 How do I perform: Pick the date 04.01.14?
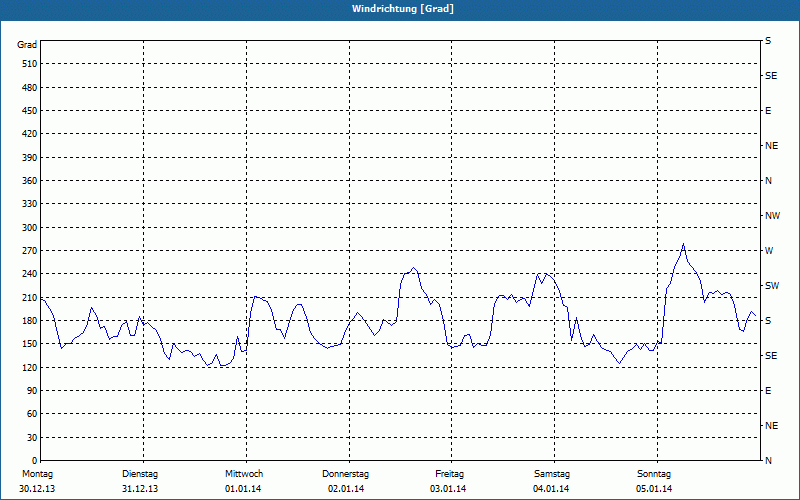[x=551, y=489]
